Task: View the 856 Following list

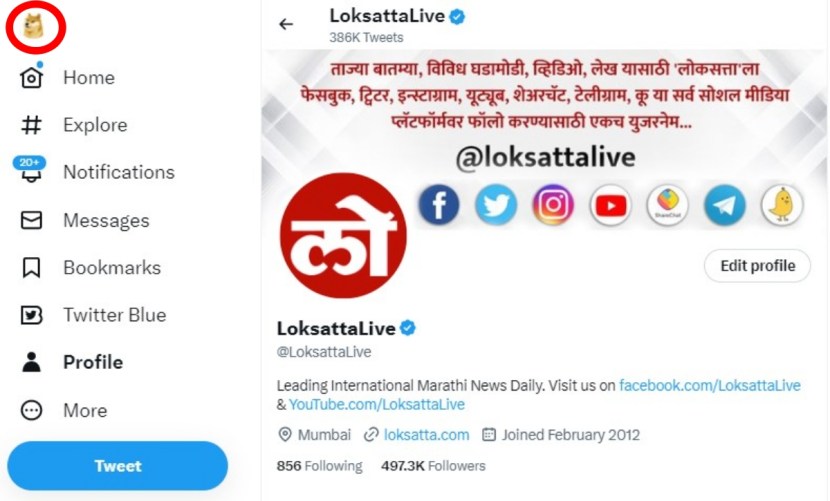Action: click(x=319, y=466)
